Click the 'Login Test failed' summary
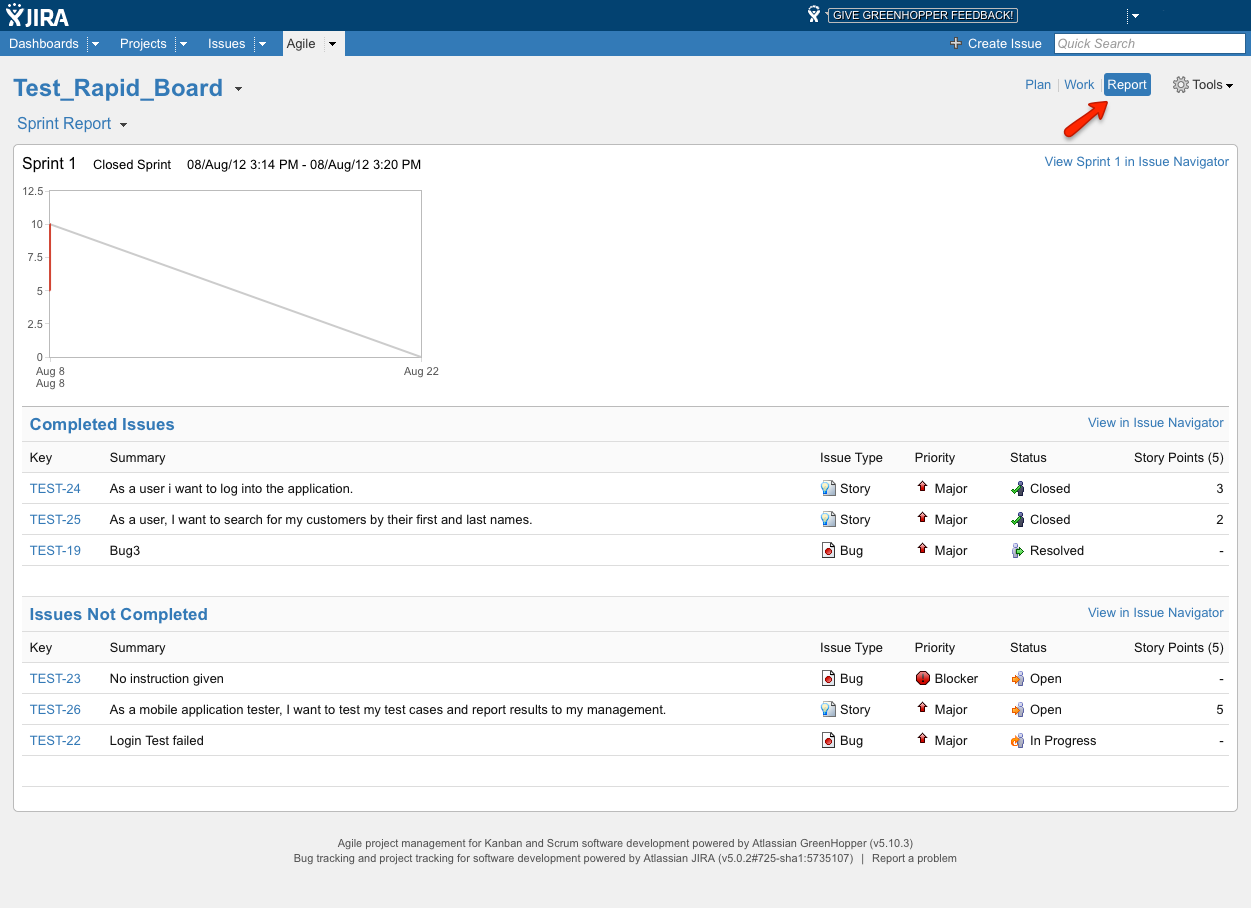Viewport: 1251px width, 908px height. point(157,741)
